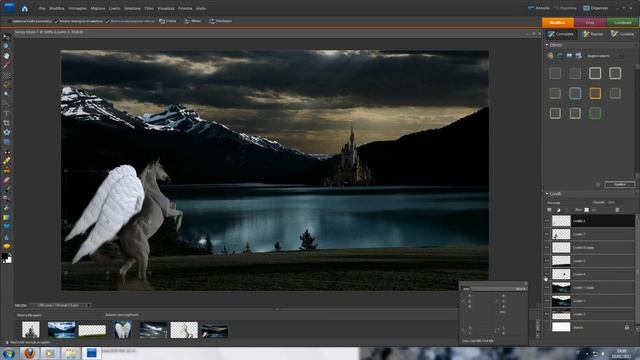Open the Distribuisci dropdown
This screenshot has width=640, height=360.
(x=220, y=21)
